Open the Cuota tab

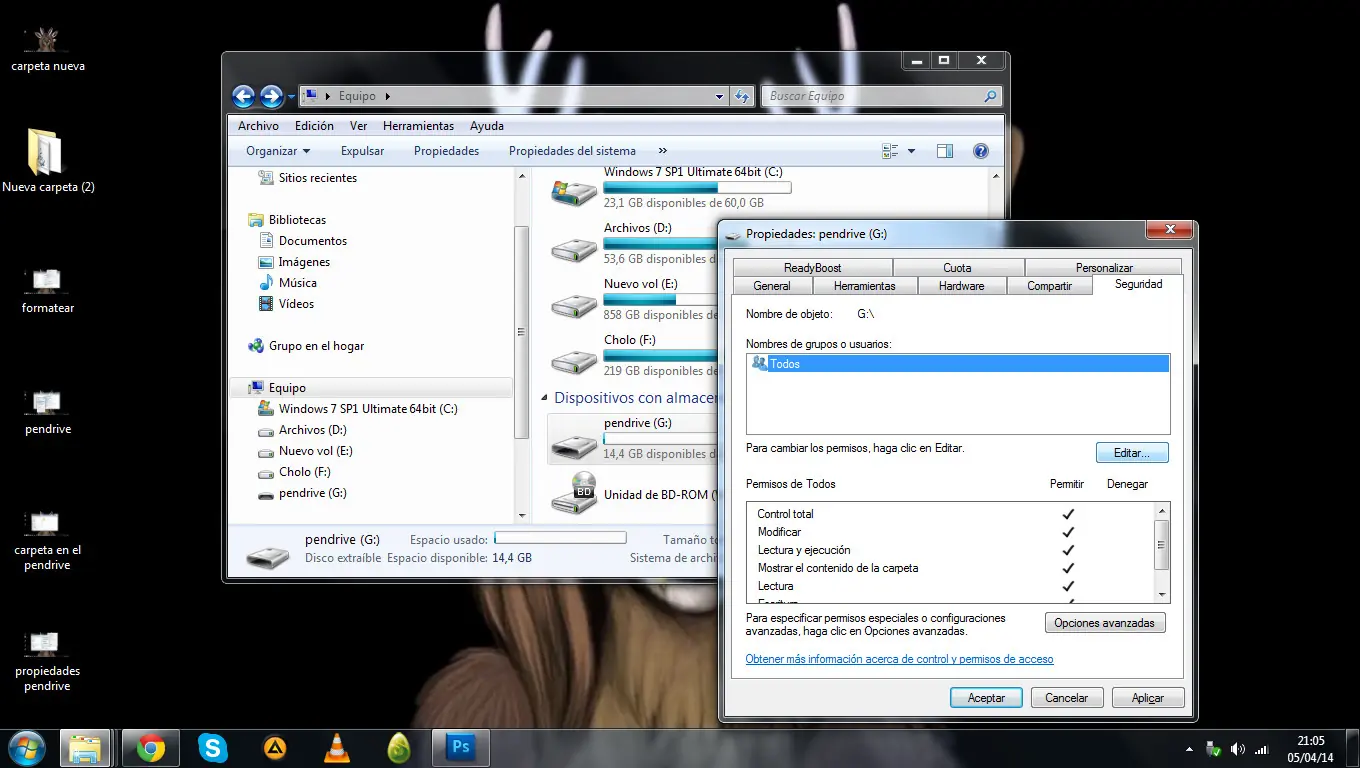click(x=957, y=268)
